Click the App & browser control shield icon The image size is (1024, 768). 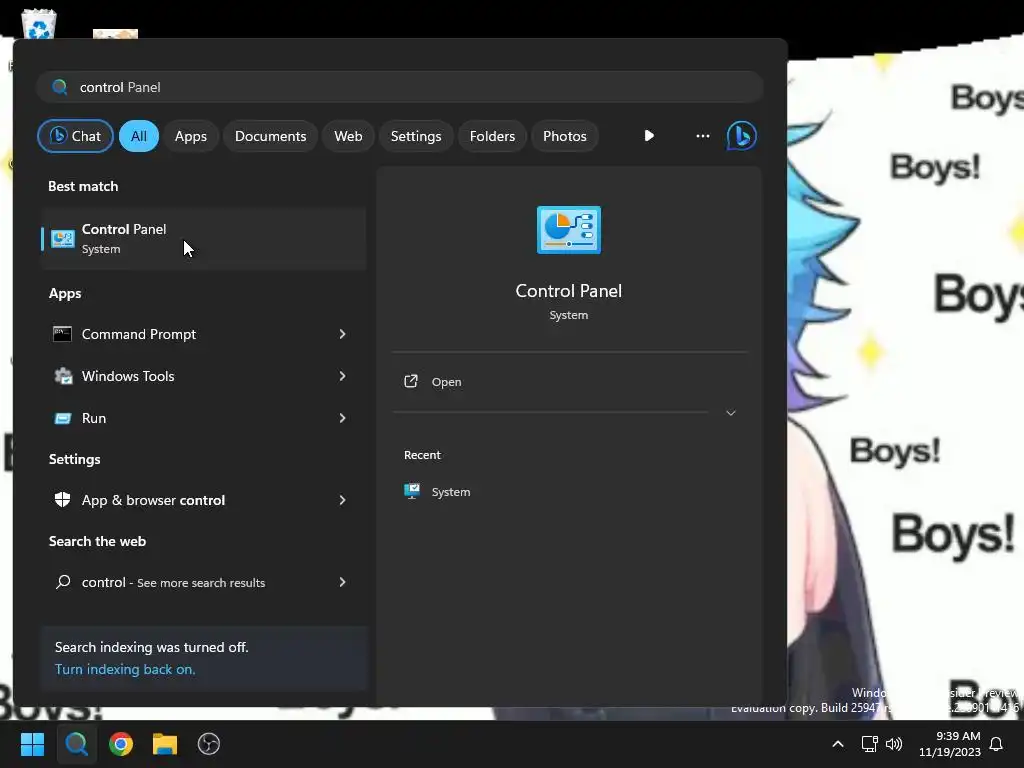[x=63, y=500]
